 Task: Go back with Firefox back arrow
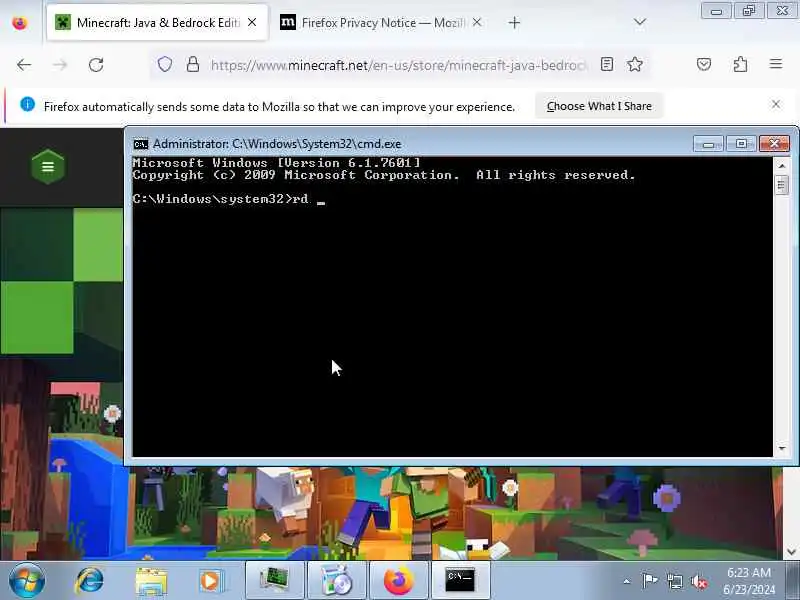pyautogui.click(x=24, y=65)
